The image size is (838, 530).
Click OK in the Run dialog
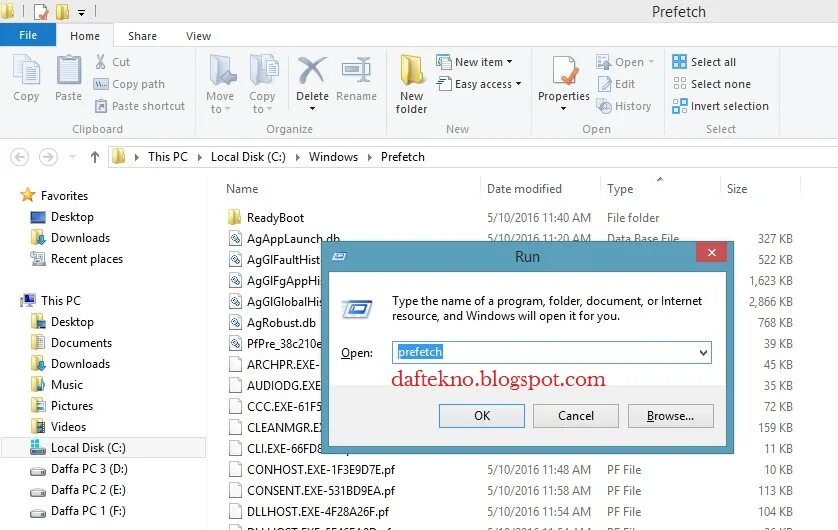(x=482, y=416)
